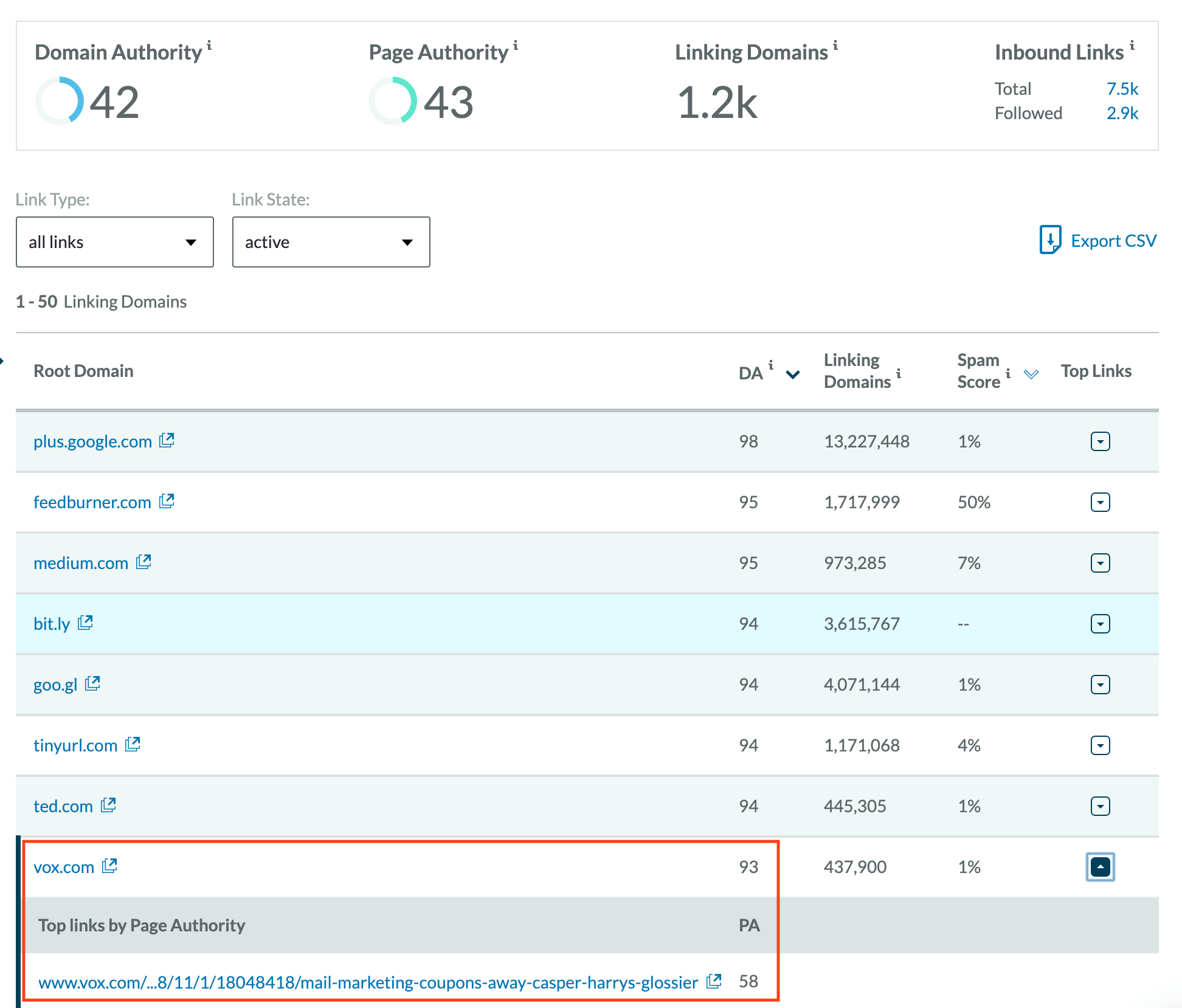
Task: Collapse the vox.com top links panel
Action: pyautogui.click(x=1100, y=867)
